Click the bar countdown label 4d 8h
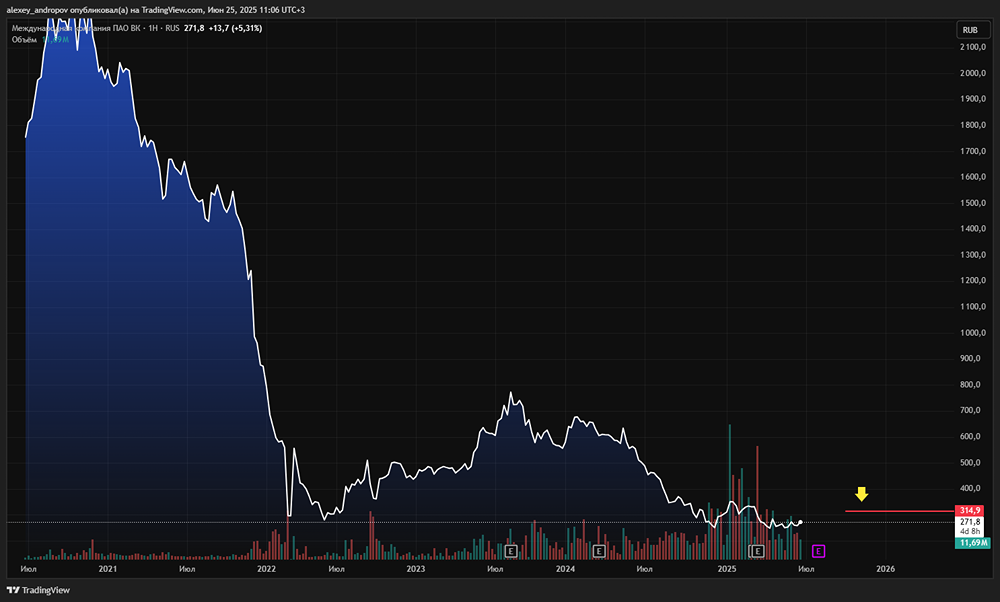The width and height of the screenshot is (1000, 602). coord(970,531)
